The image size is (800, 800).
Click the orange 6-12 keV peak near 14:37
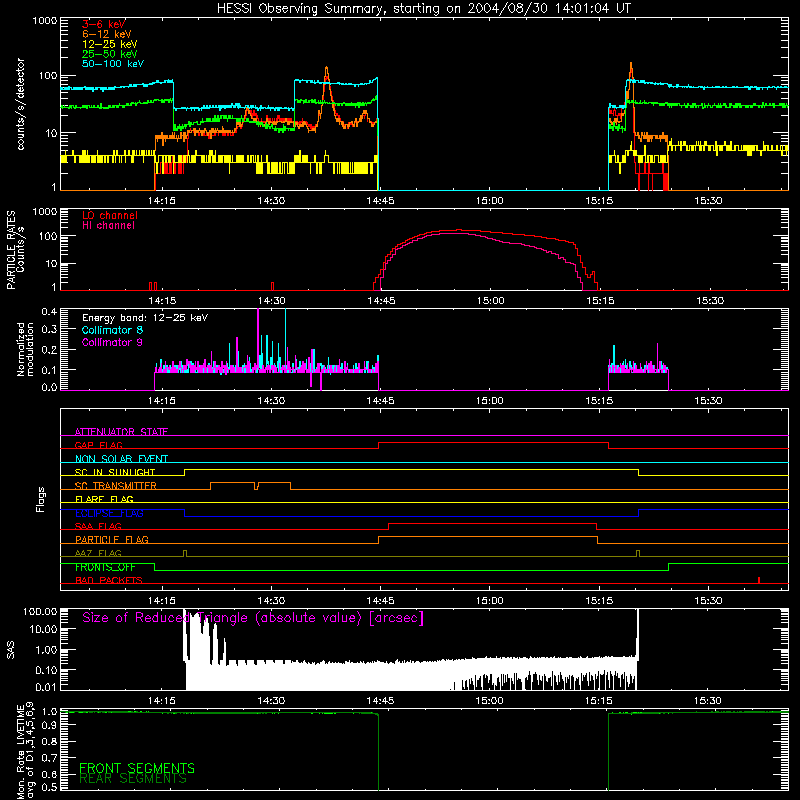tap(326, 71)
